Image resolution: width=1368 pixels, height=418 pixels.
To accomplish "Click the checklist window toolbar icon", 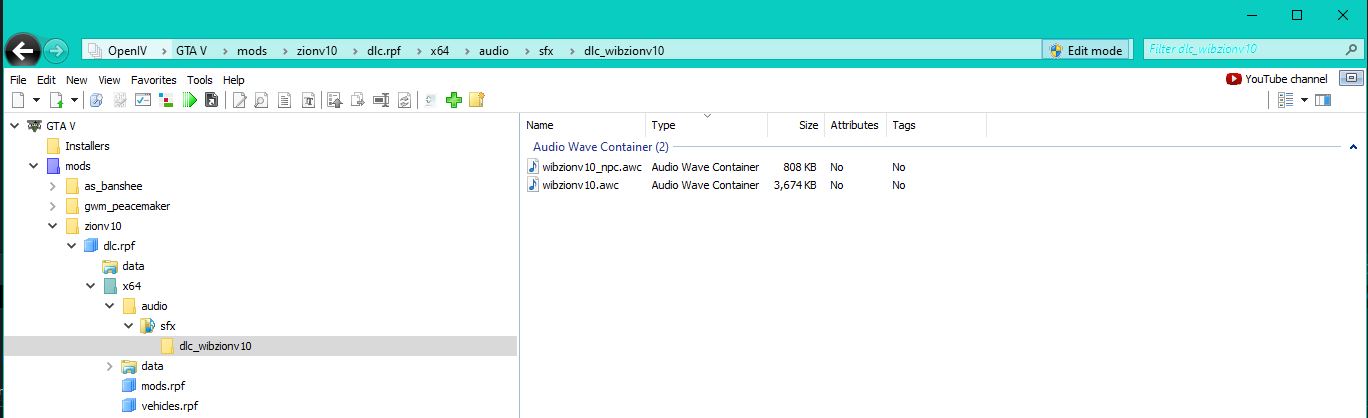I will pos(142,100).
